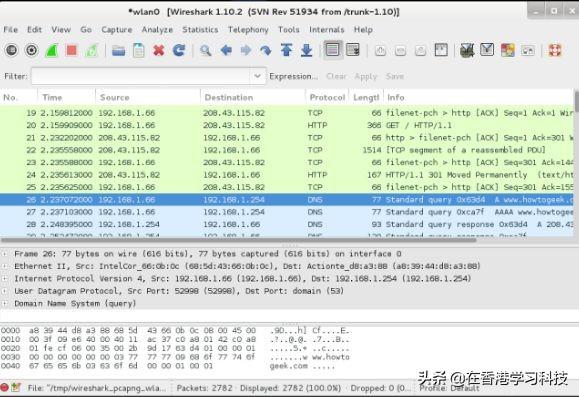Open the Filter history dropdown arrow
Viewport: 579px width, 397px height.
(257, 76)
